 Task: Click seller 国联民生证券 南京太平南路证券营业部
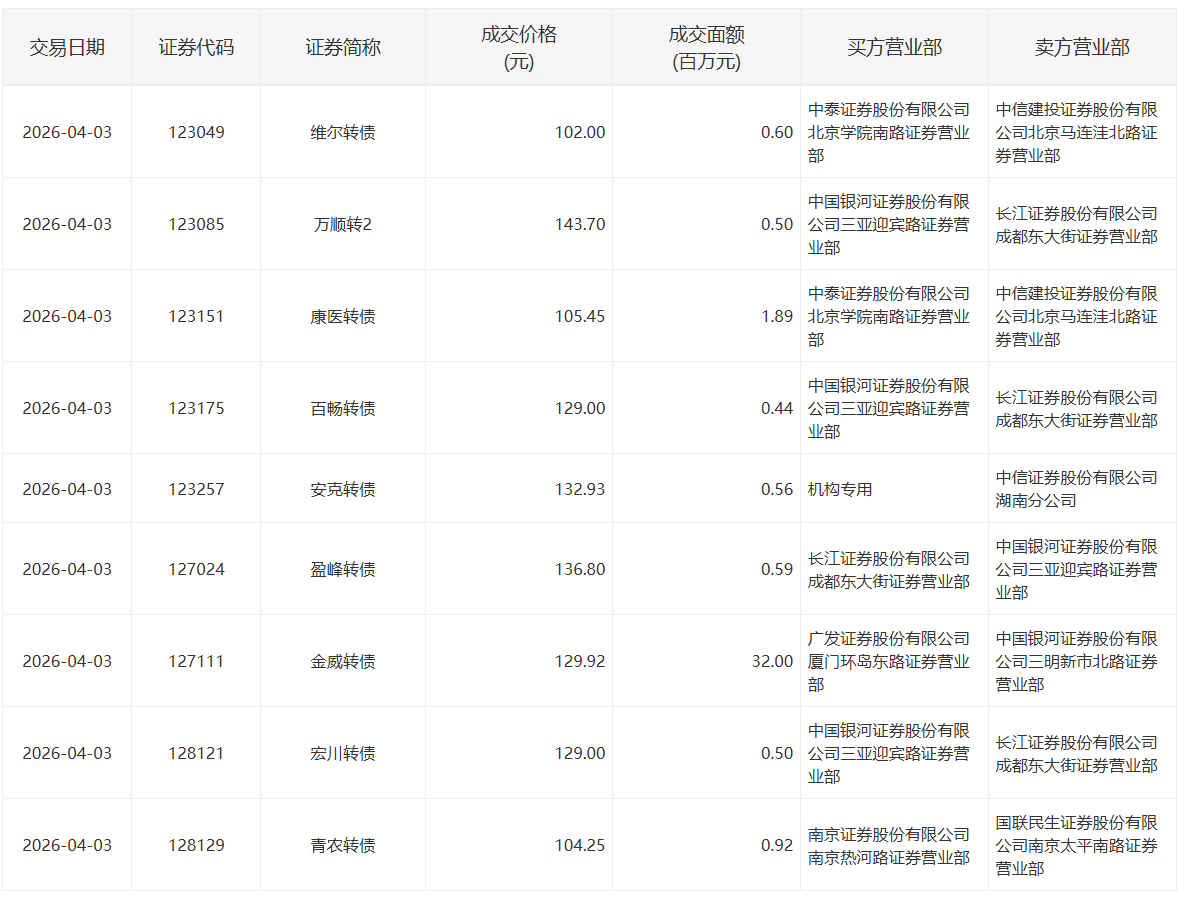coord(1076,846)
